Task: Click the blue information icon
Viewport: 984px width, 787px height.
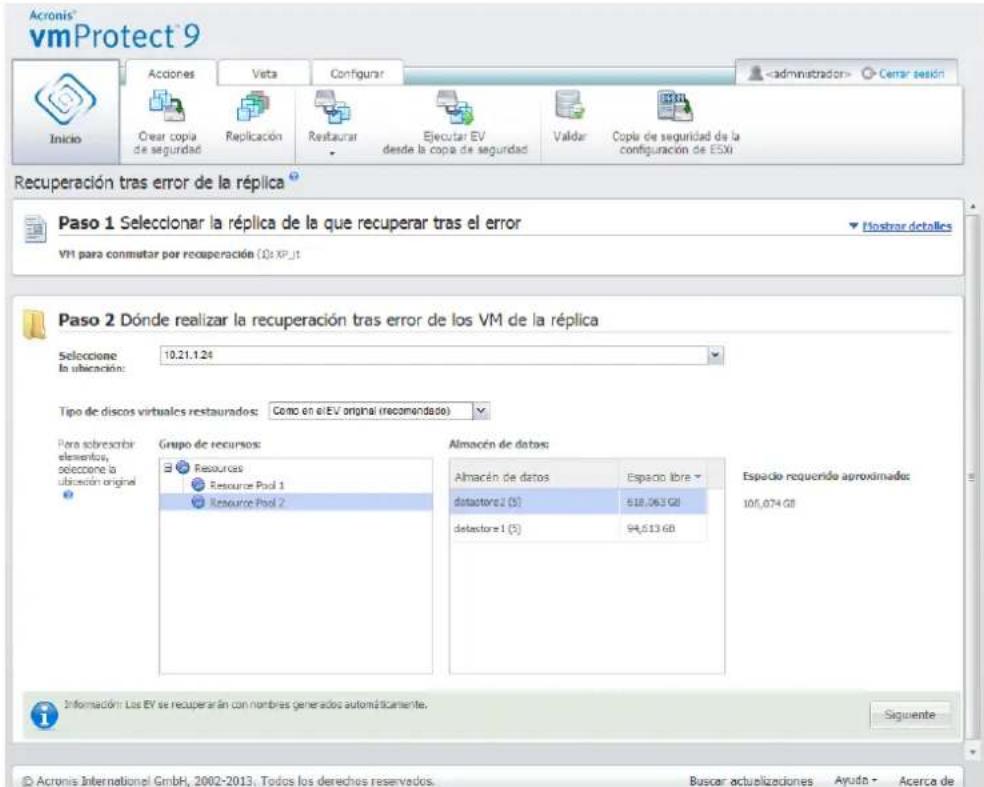Action: click(x=44, y=715)
